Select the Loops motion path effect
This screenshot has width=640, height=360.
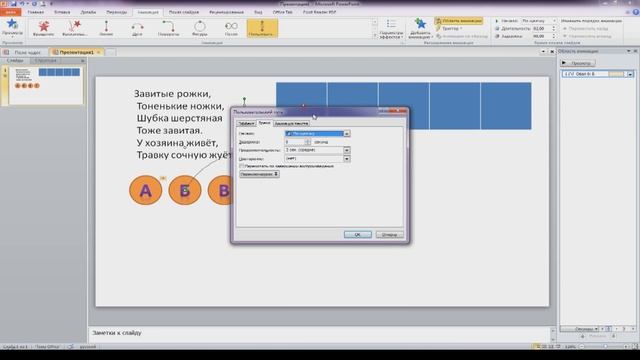pos(231,29)
